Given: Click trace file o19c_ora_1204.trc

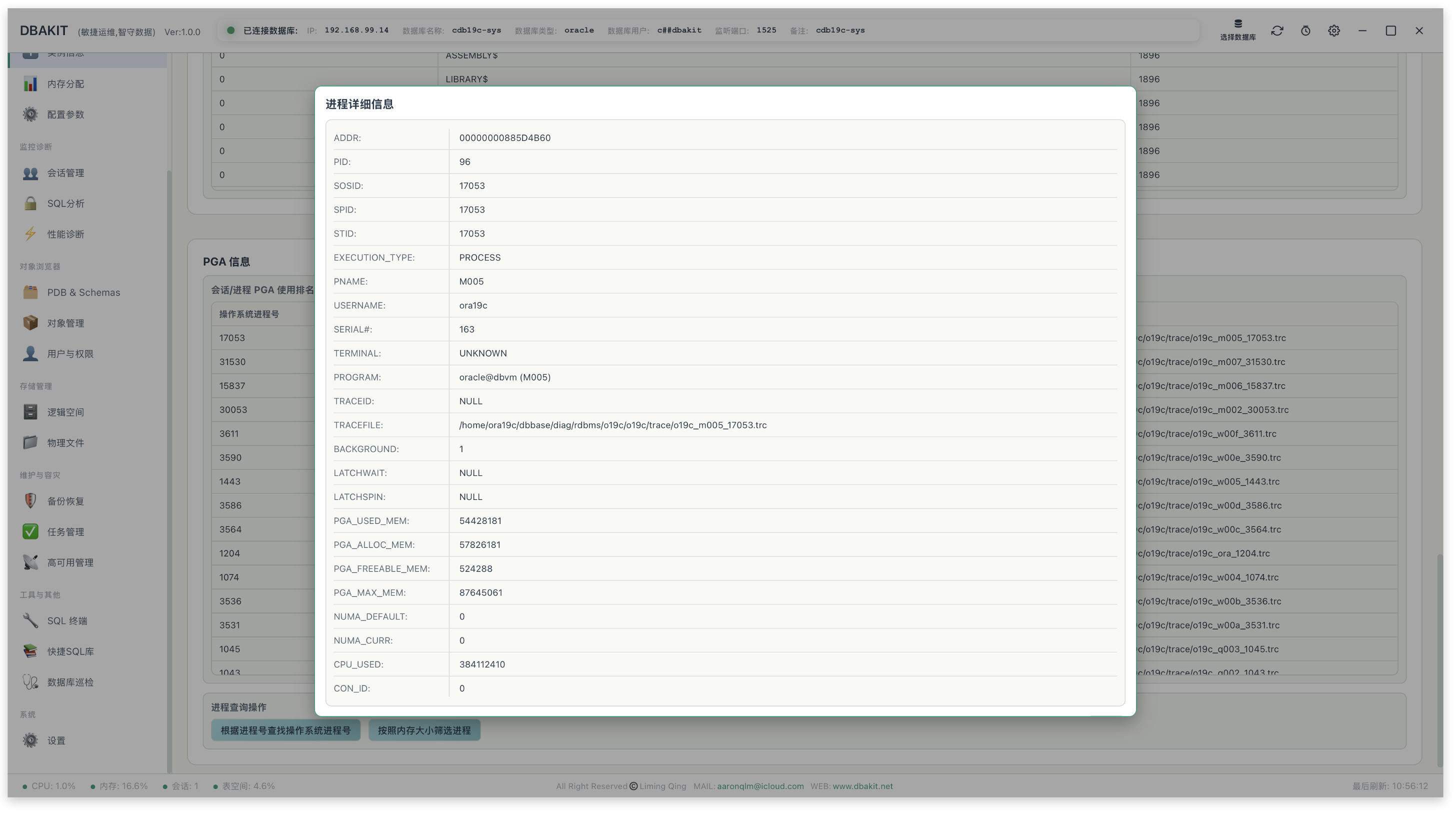Looking at the screenshot, I should click(x=1231, y=553).
